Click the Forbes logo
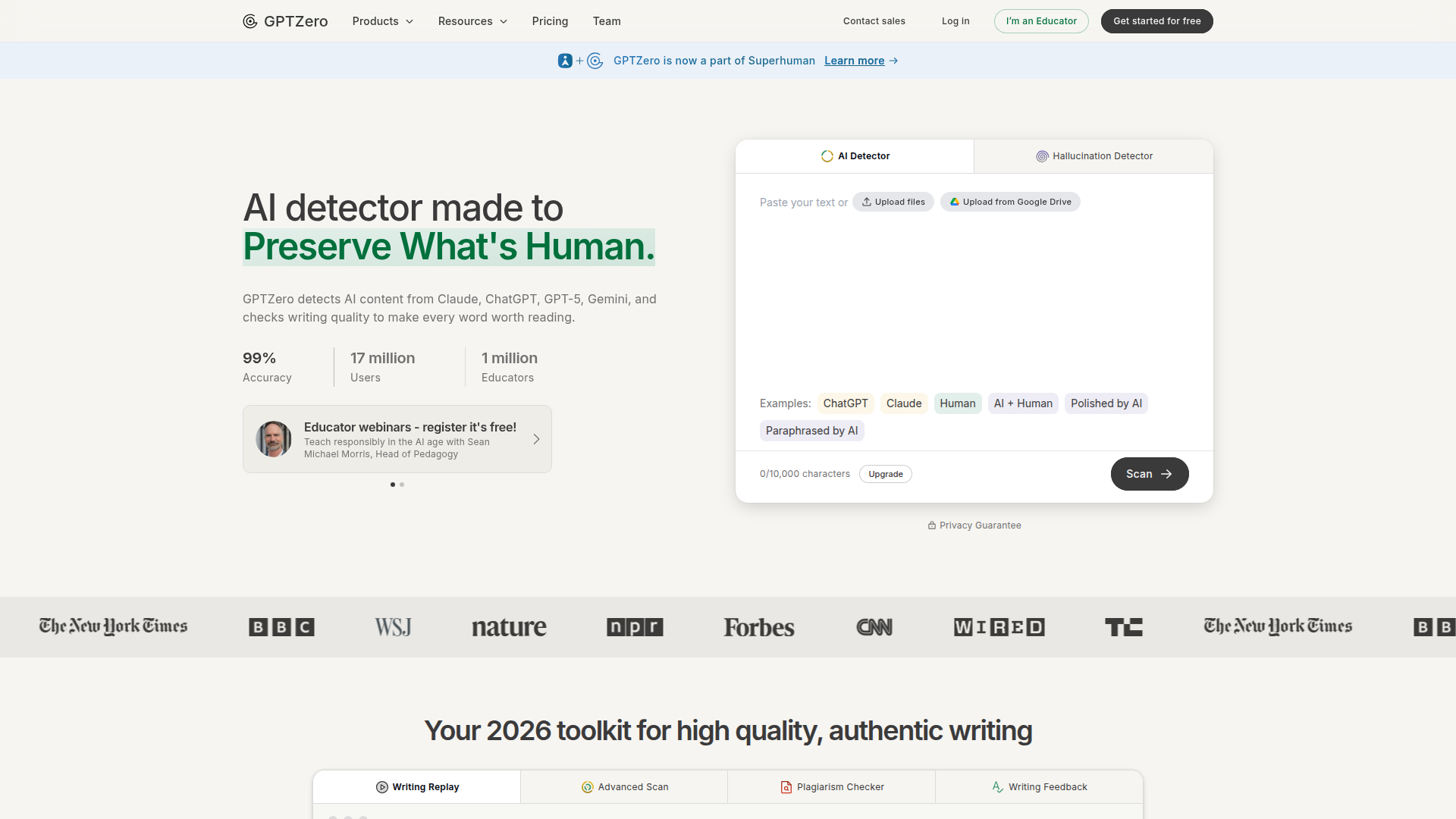1456x819 pixels. [759, 627]
